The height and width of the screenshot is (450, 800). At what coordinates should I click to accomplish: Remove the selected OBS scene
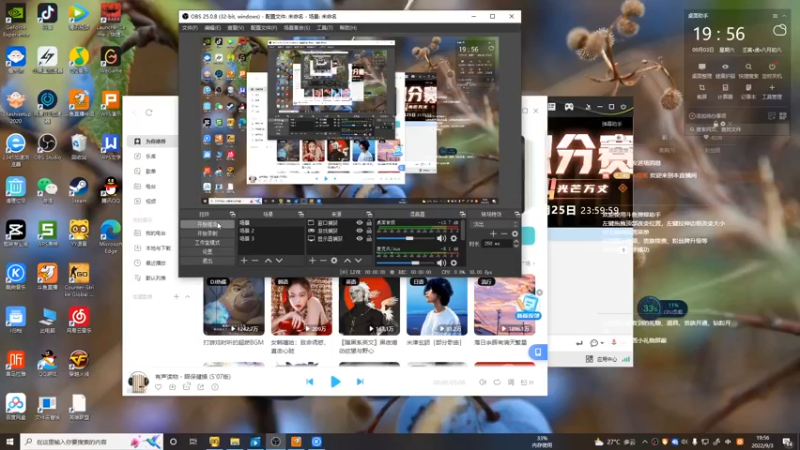[x=255, y=261]
